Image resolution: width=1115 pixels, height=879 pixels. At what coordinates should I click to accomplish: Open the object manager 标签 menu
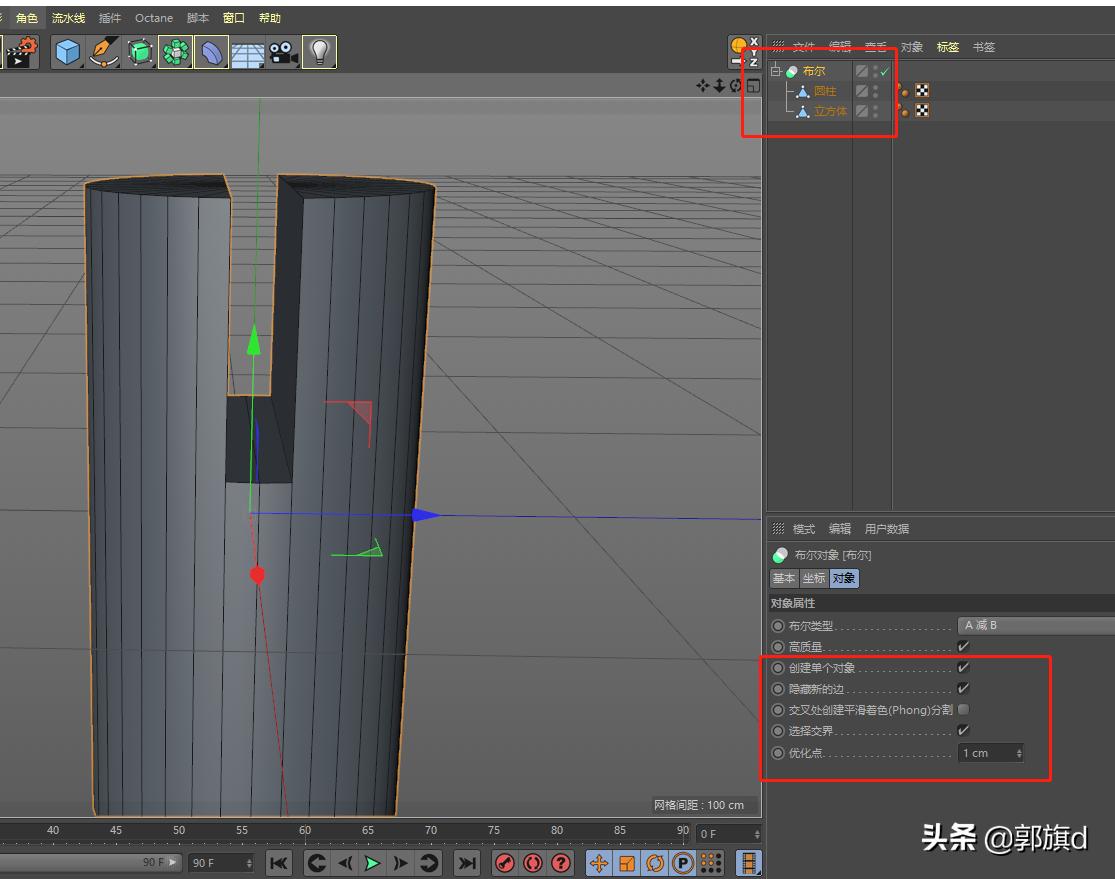948,47
